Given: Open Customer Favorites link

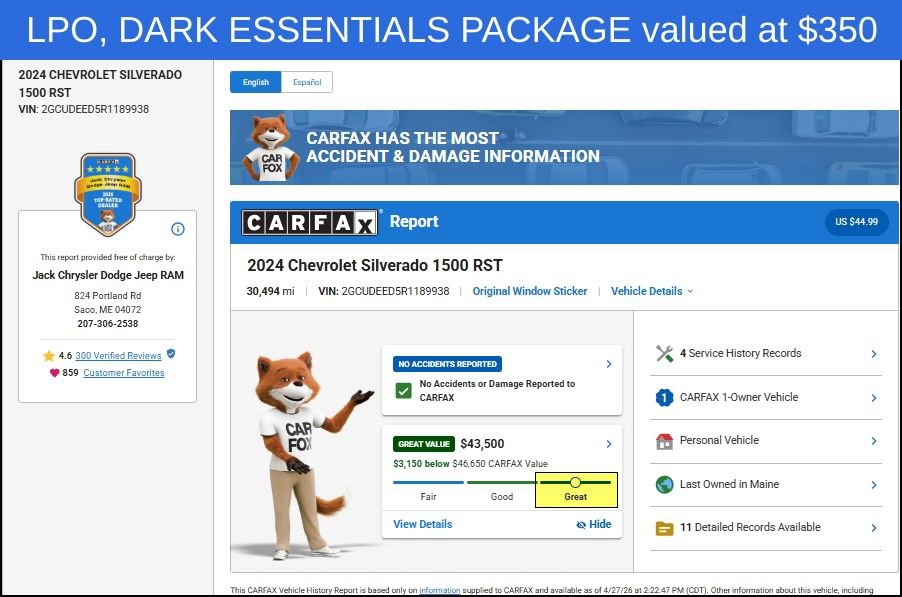Looking at the screenshot, I should (x=124, y=373).
